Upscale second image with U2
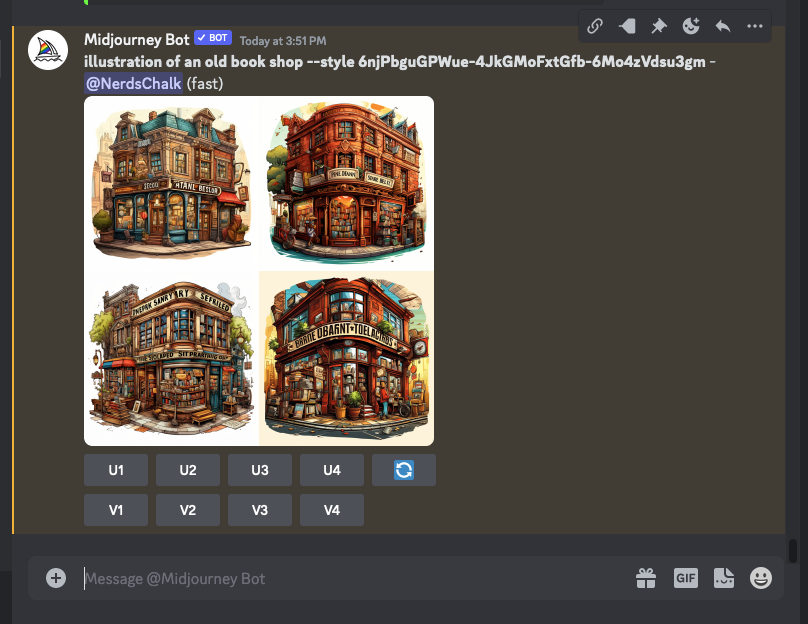This screenshot has width=808, height=624. tap(188, 470)
